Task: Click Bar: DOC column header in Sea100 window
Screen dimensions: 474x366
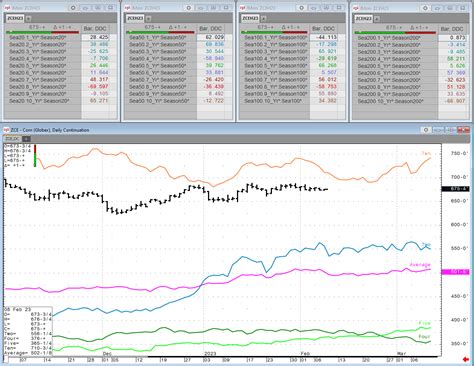Action: [x=323, y=29]
